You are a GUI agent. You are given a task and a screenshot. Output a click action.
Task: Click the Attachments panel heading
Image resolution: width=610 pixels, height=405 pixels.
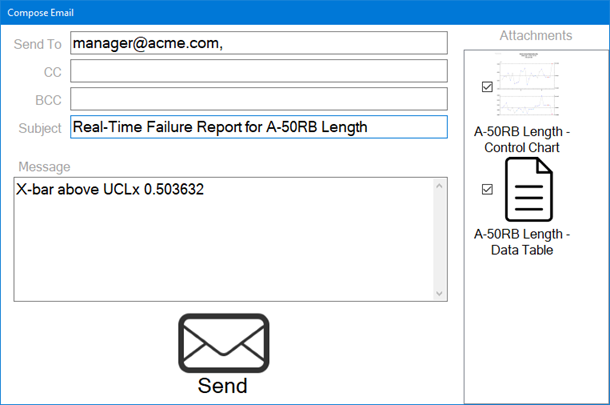click(535, 35)
